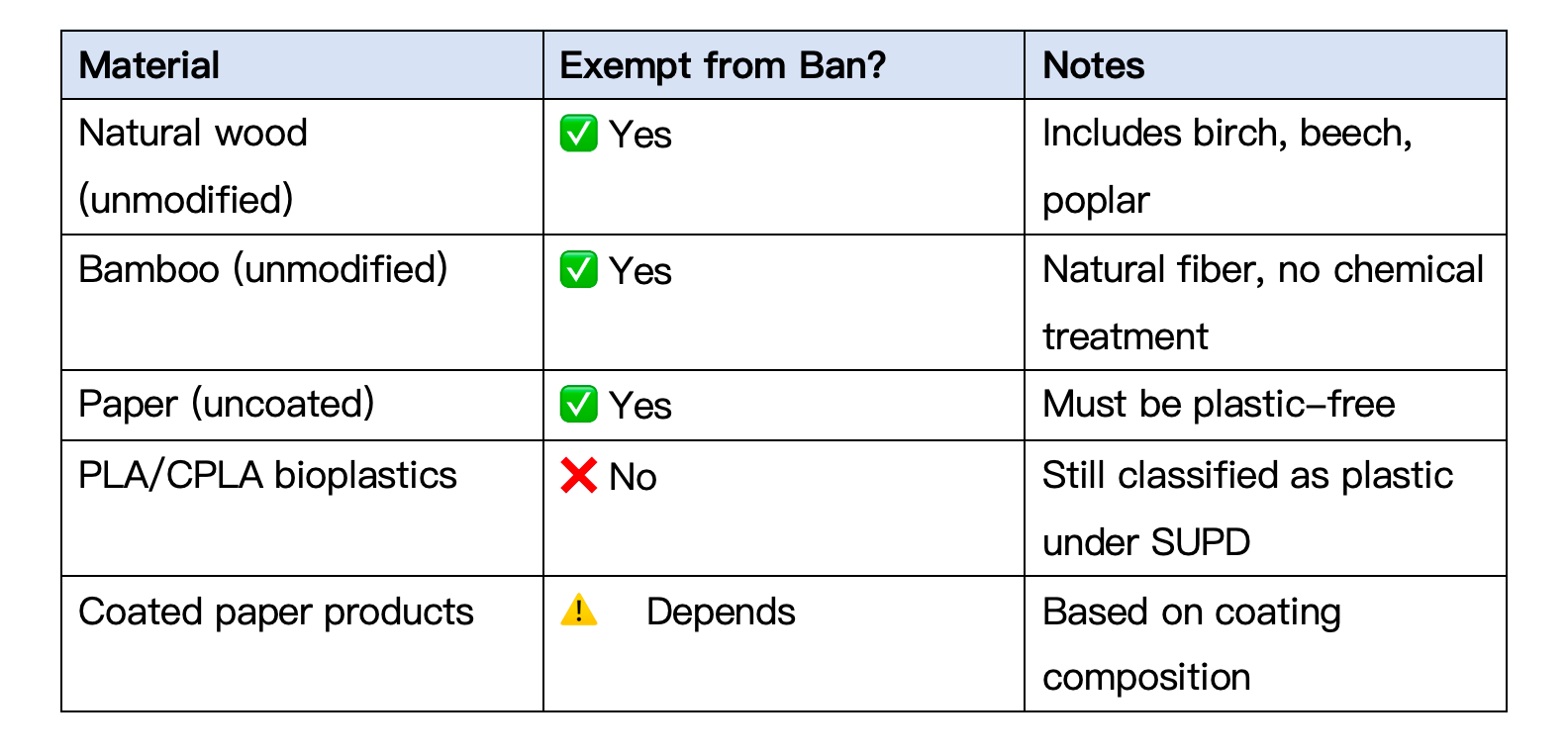This screenshot has height=756, width=1568.
Task: Click the green checkmark in Natural wood row
Action: 578,134
